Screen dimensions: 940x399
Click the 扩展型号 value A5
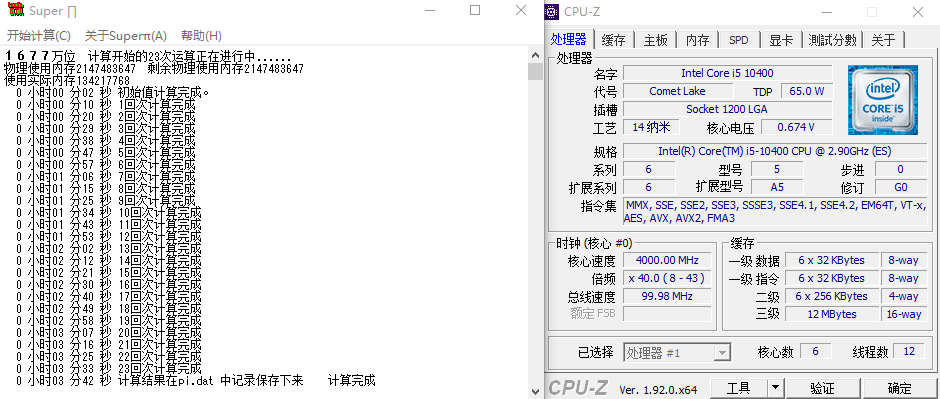(778, 187)
